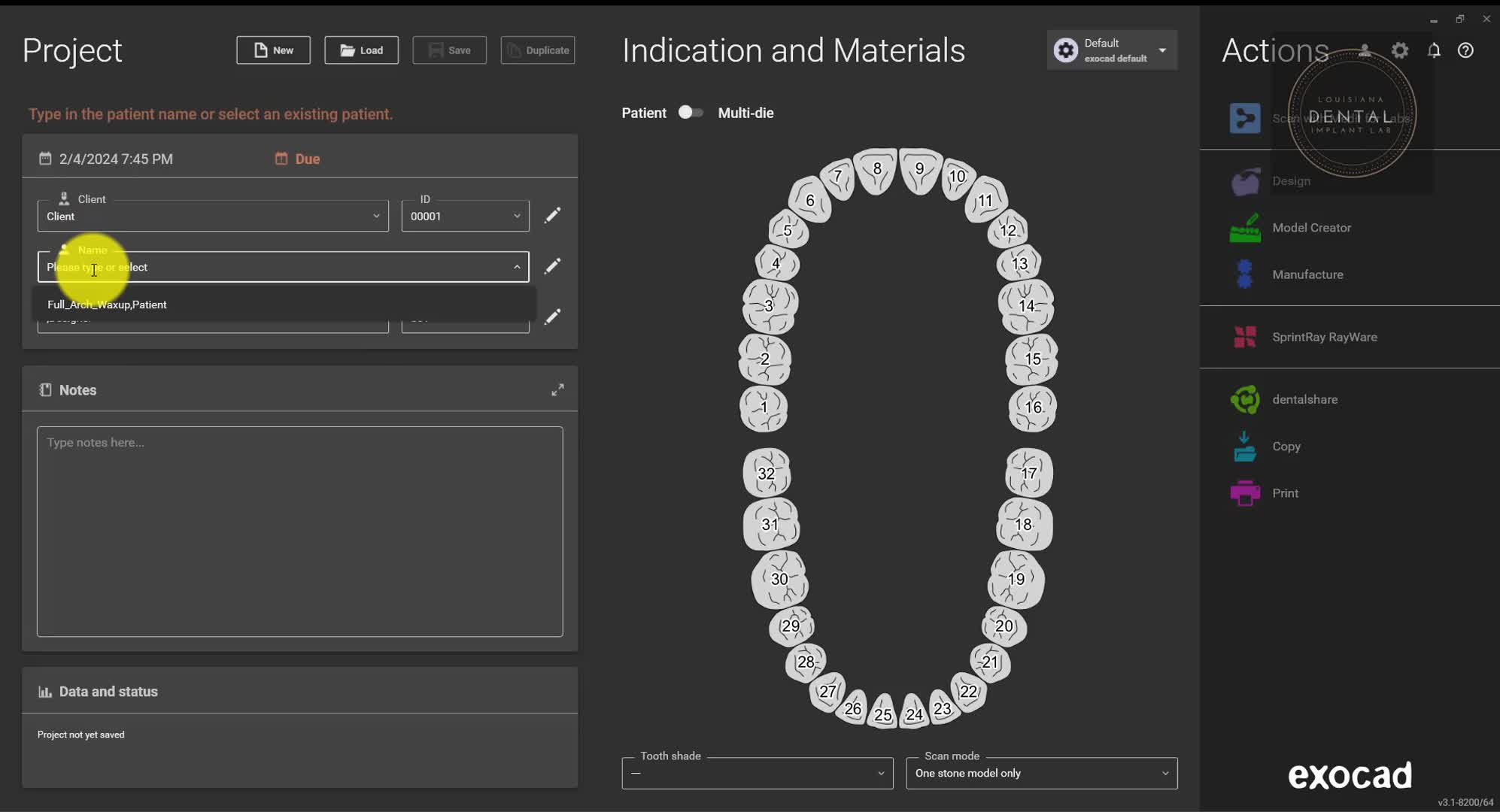Click the Design action icon

click(1245, 181)
